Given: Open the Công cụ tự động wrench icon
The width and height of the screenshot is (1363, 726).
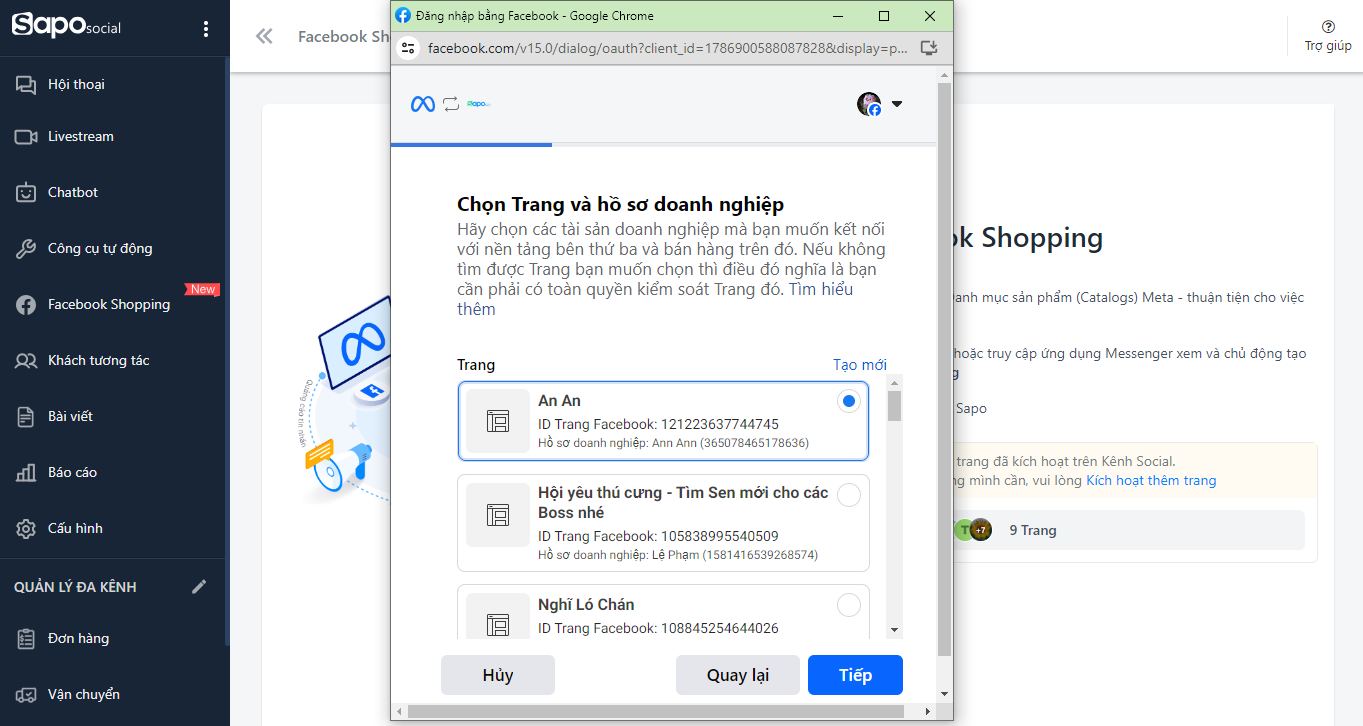Looking at the screenshot, I should [26, 249].
